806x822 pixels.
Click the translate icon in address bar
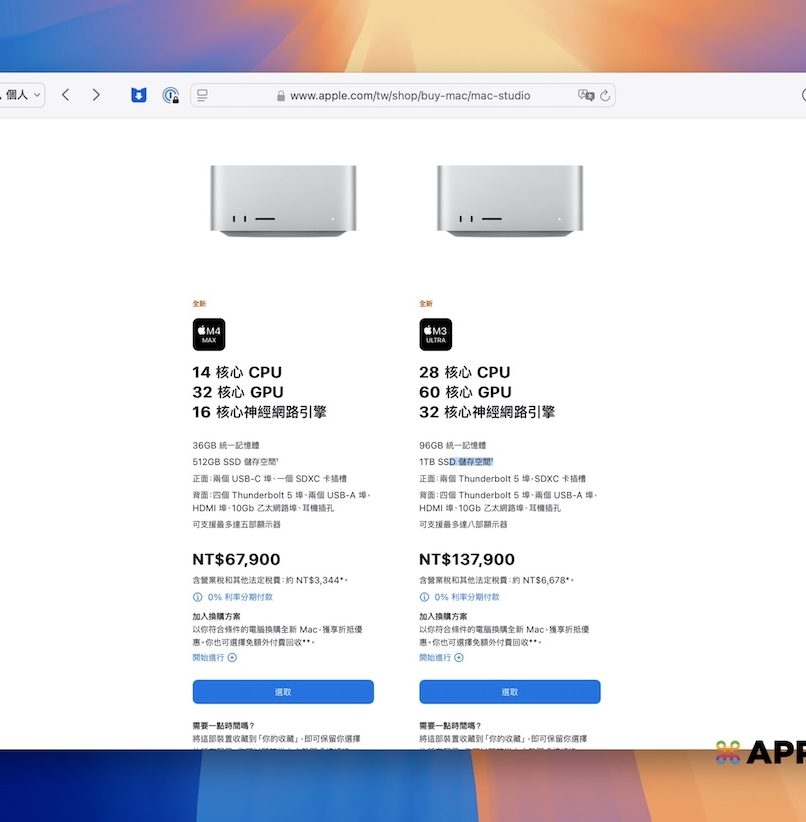point(586,95)
